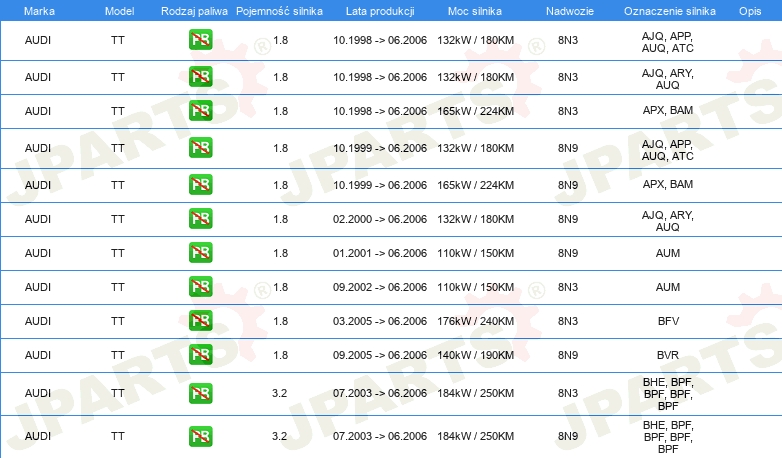Select the 1.8 capacity in the 02.2000 row

pyautogui.click(x=280, y=219)
